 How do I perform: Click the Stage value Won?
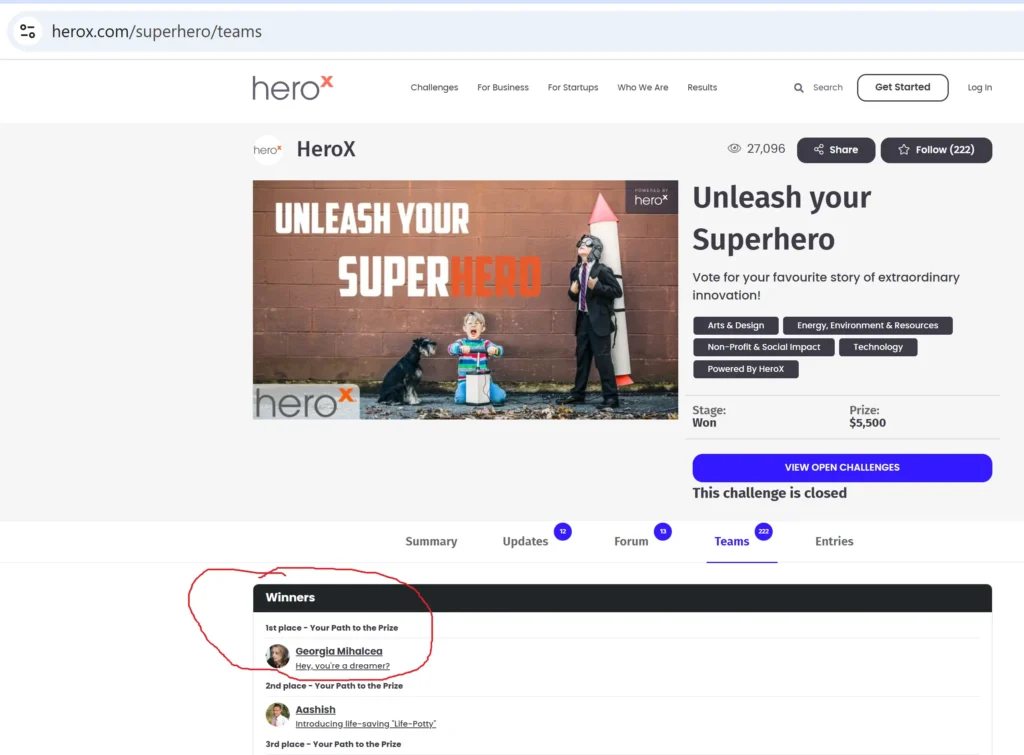[x=704, y=423]
